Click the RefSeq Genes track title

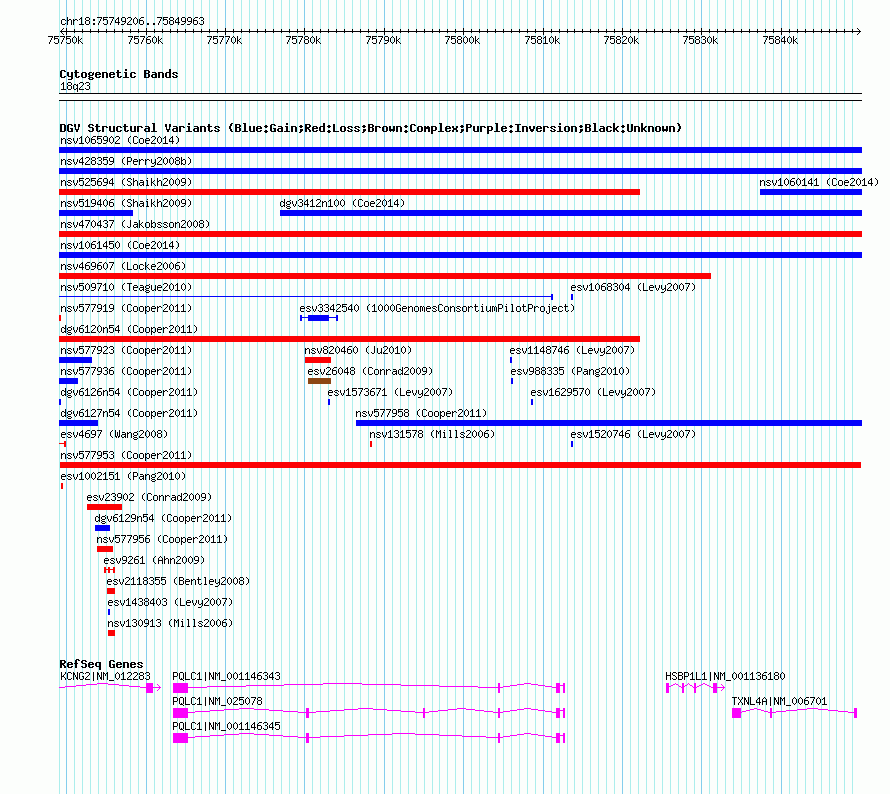pyautogui.click(x=101, y=664)
